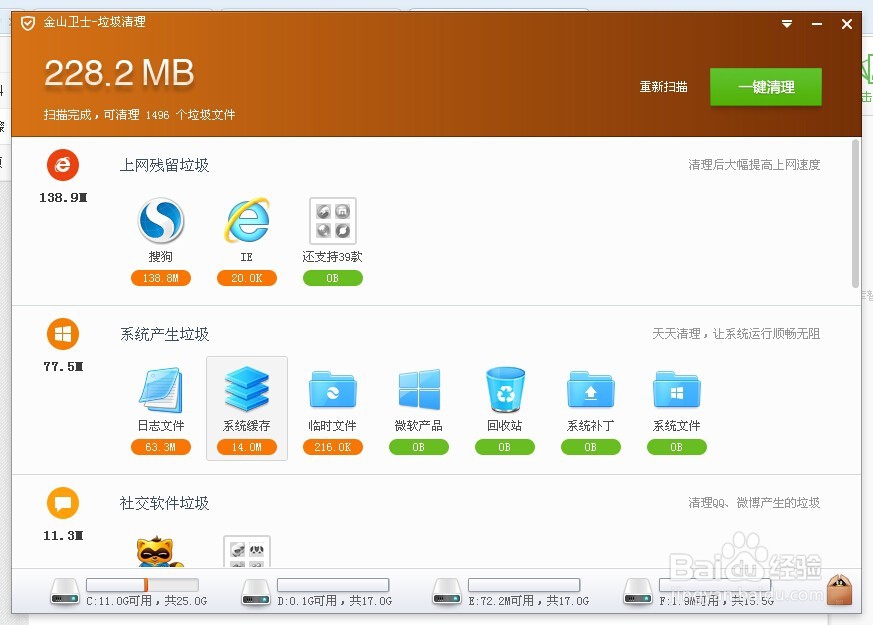Click the F: drive disk icon

[x=637, y=592]
